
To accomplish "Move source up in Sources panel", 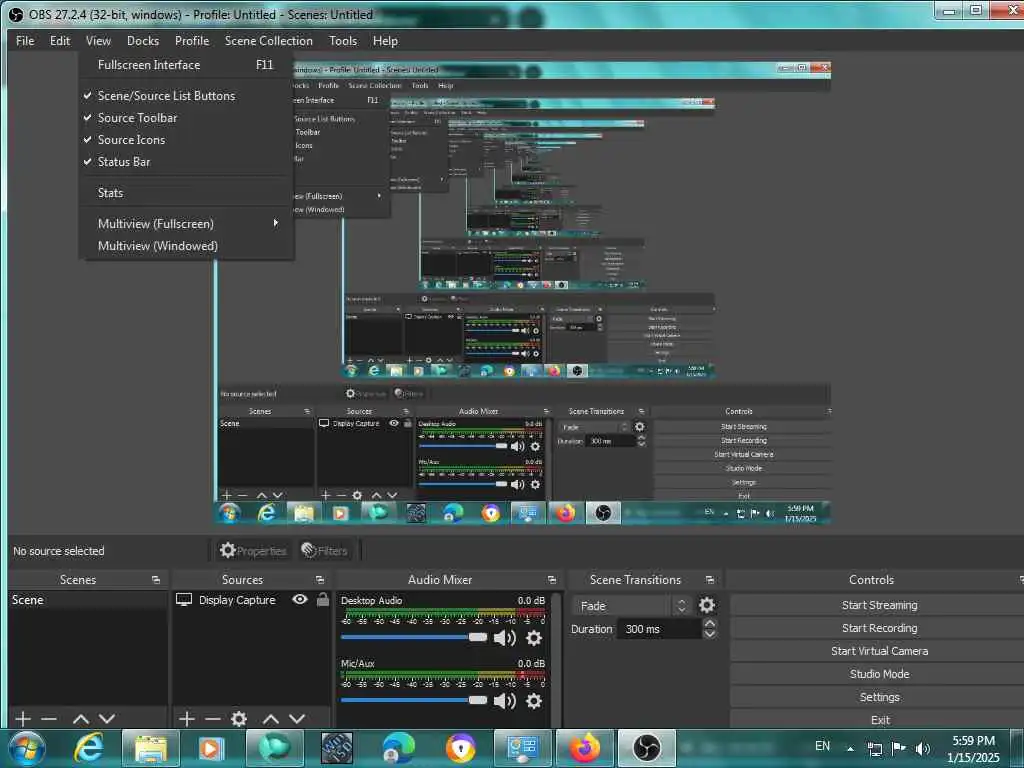I will tap(271, 719).
